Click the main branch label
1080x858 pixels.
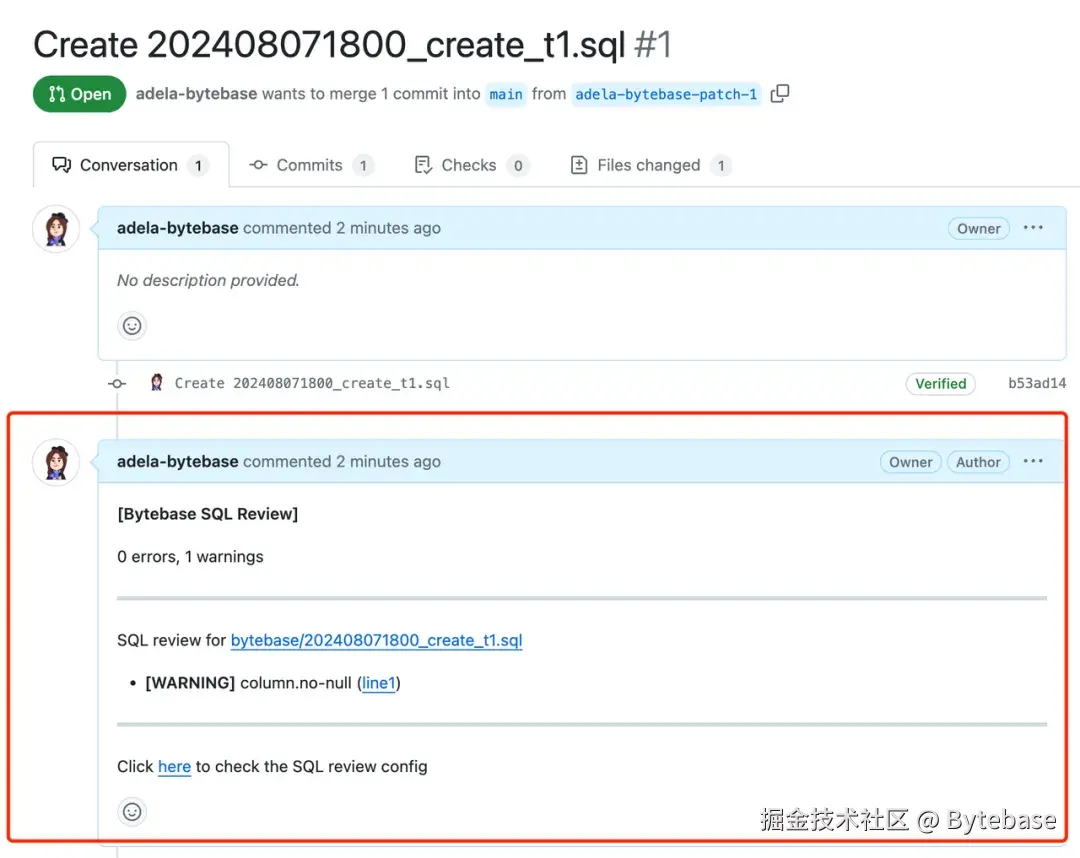click(506, 94)
